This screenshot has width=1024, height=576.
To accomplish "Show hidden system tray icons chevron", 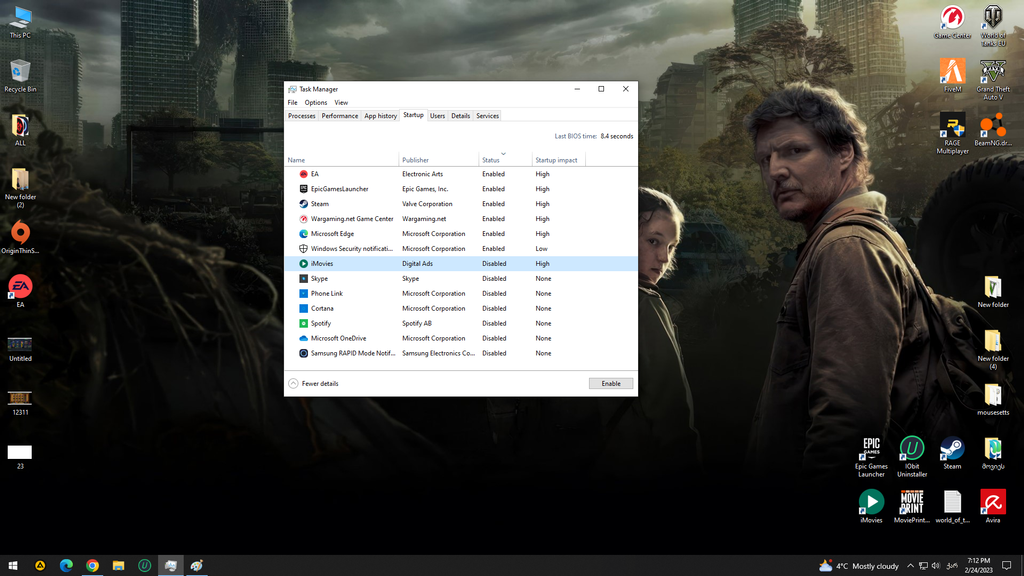I will [910, 566].
